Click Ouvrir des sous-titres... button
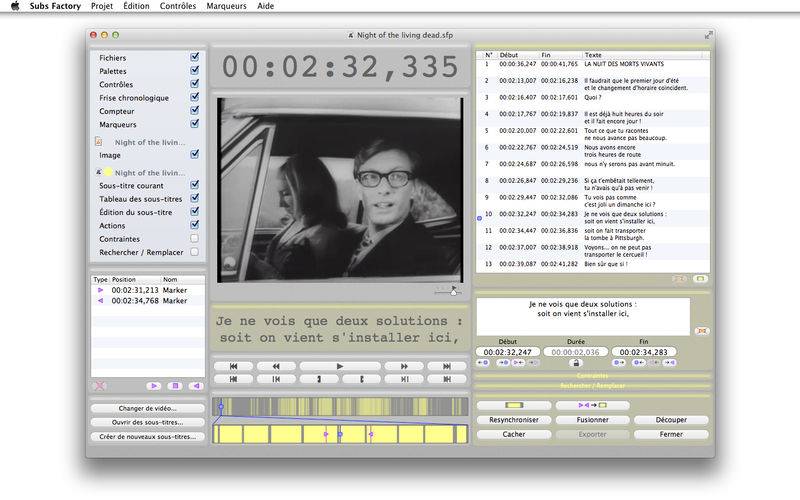This screenshot has height=500, width=800. tap(147, 422)
